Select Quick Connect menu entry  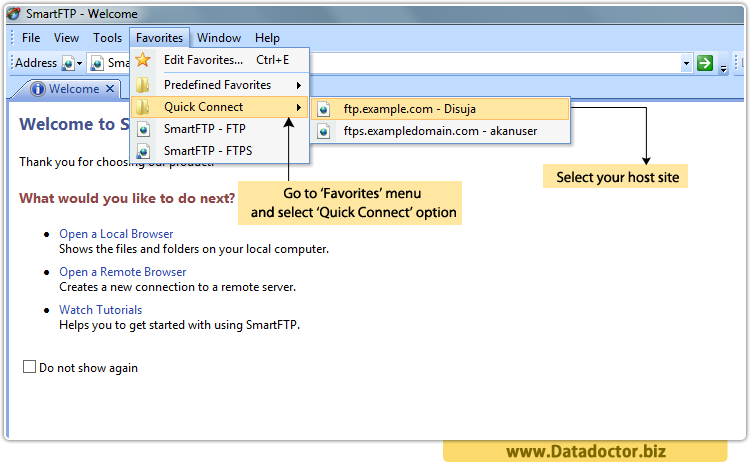tap(220, 107)
